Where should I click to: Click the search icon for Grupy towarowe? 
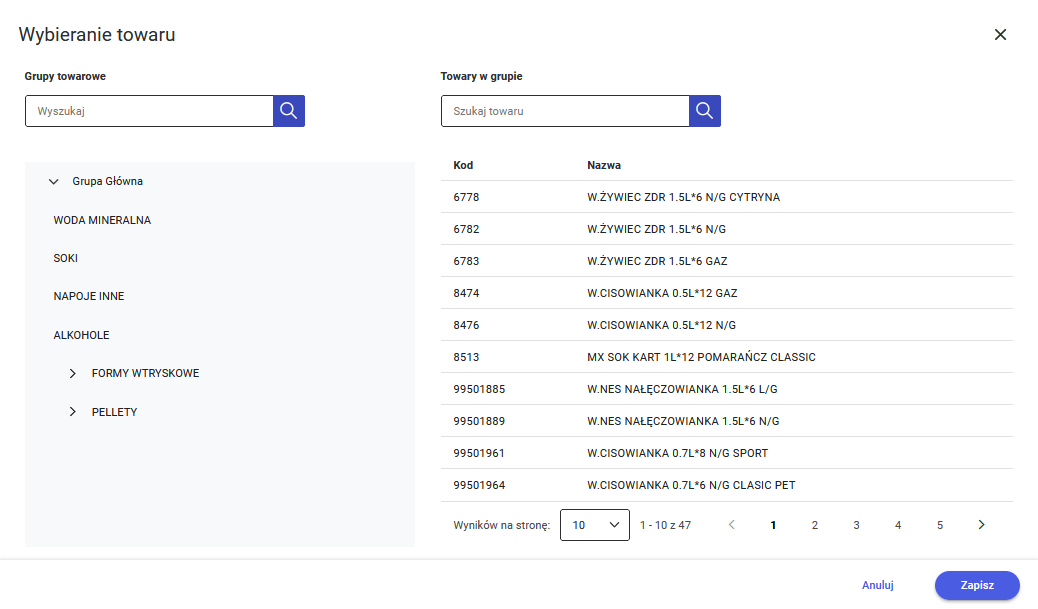click(x=289, y=111)
